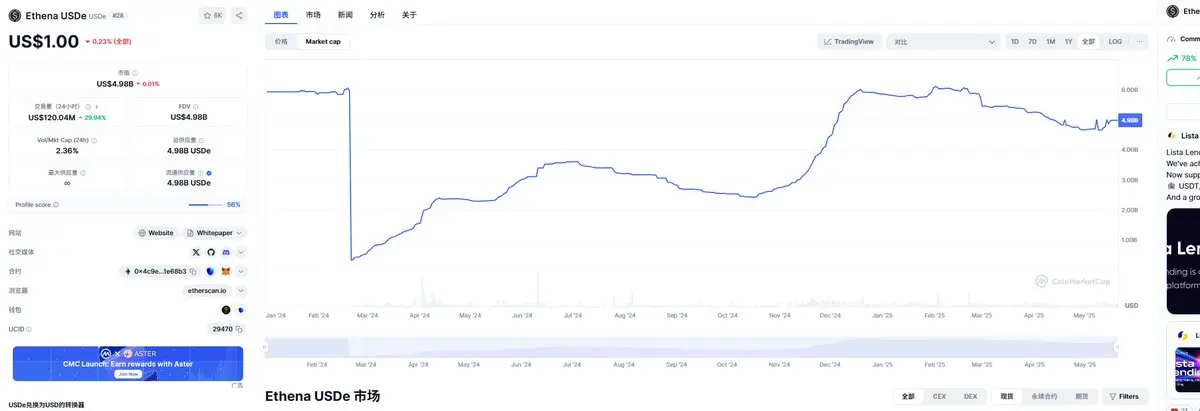
Task: Expand more social media links
Action: coord(241,252)
